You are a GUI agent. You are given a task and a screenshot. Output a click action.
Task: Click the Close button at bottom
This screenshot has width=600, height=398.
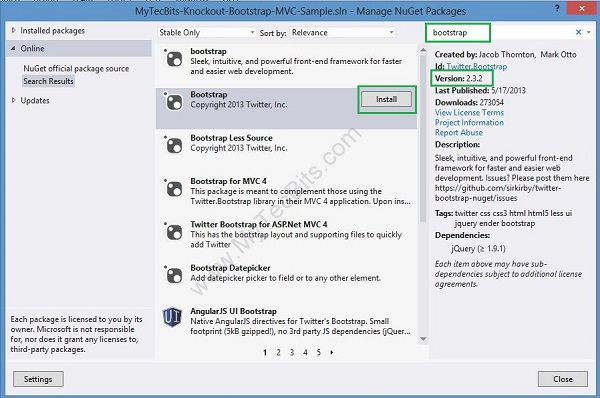pos(563,379)
